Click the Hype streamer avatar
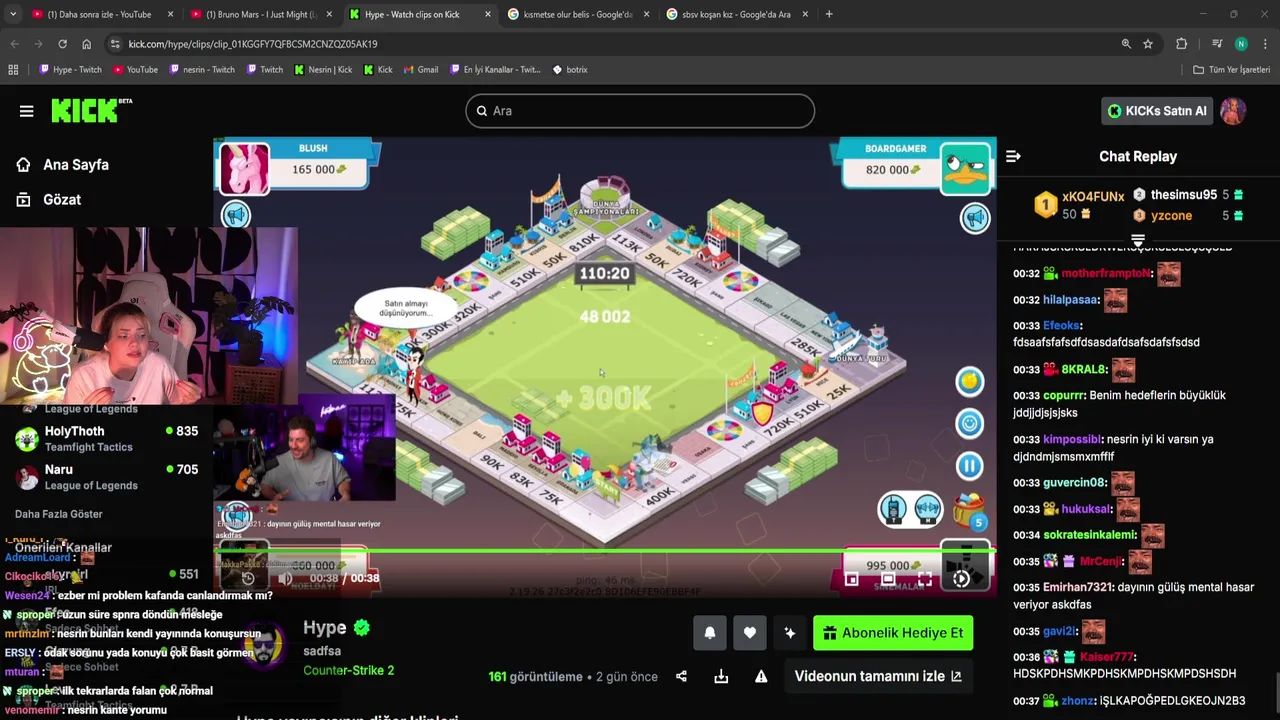 265,645
